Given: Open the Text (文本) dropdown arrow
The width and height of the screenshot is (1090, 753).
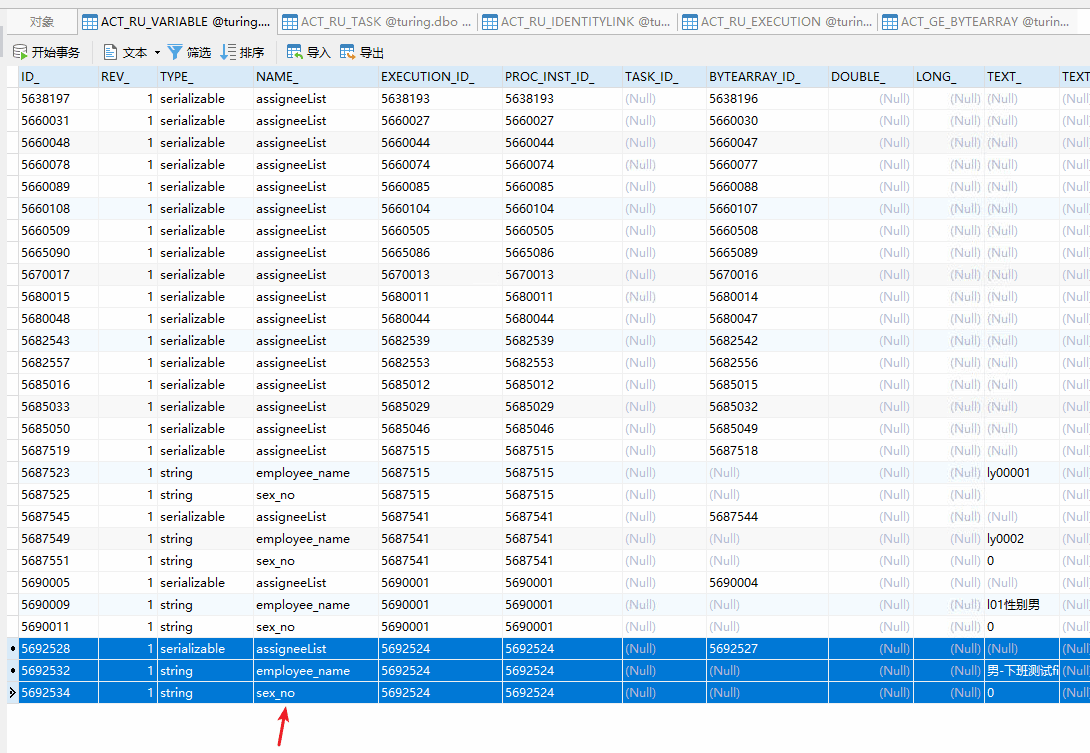Looking at the screenshot, I should tap(157, 53).
